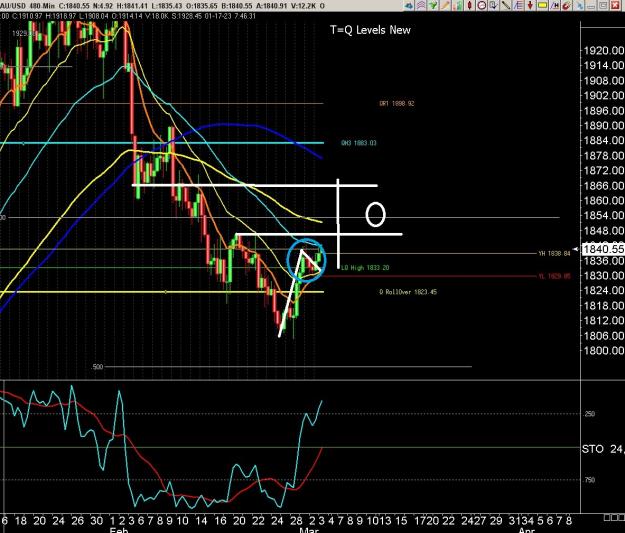Click the '.250' label in stochastic pane
The image size is (625, 533).
click(x=590, y=414)
